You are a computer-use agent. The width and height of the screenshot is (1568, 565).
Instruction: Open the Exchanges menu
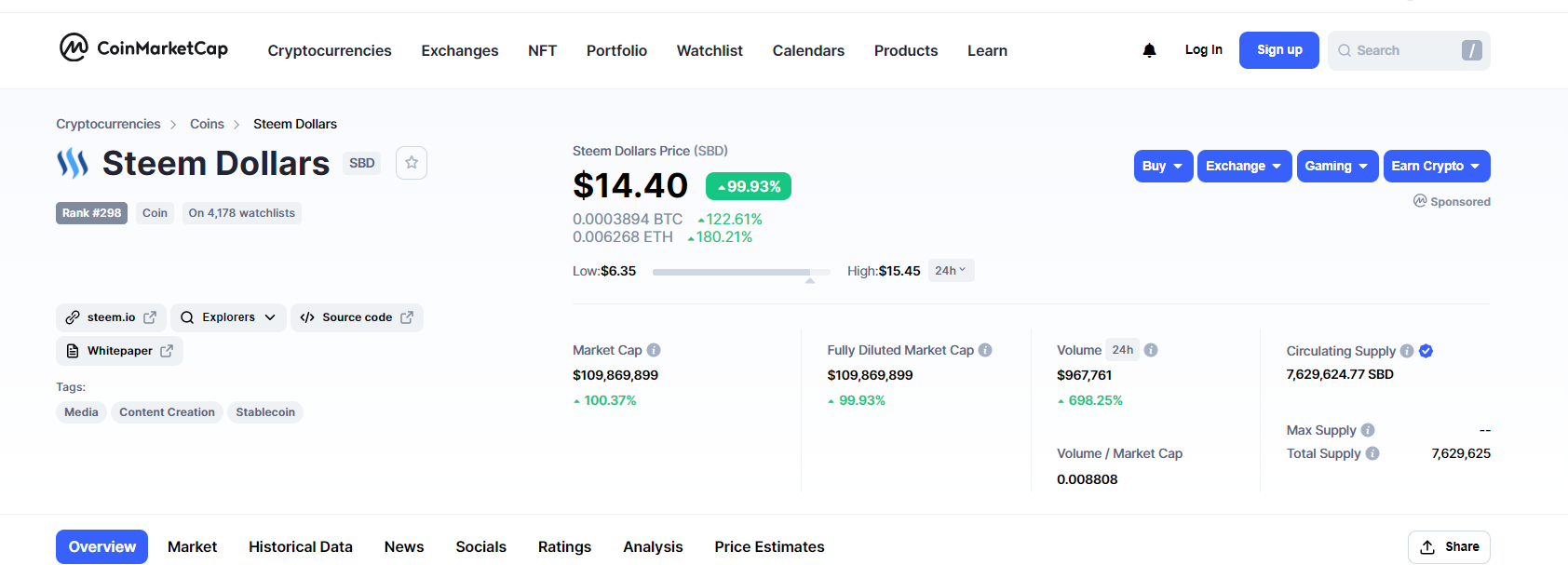tap(459, 51)
